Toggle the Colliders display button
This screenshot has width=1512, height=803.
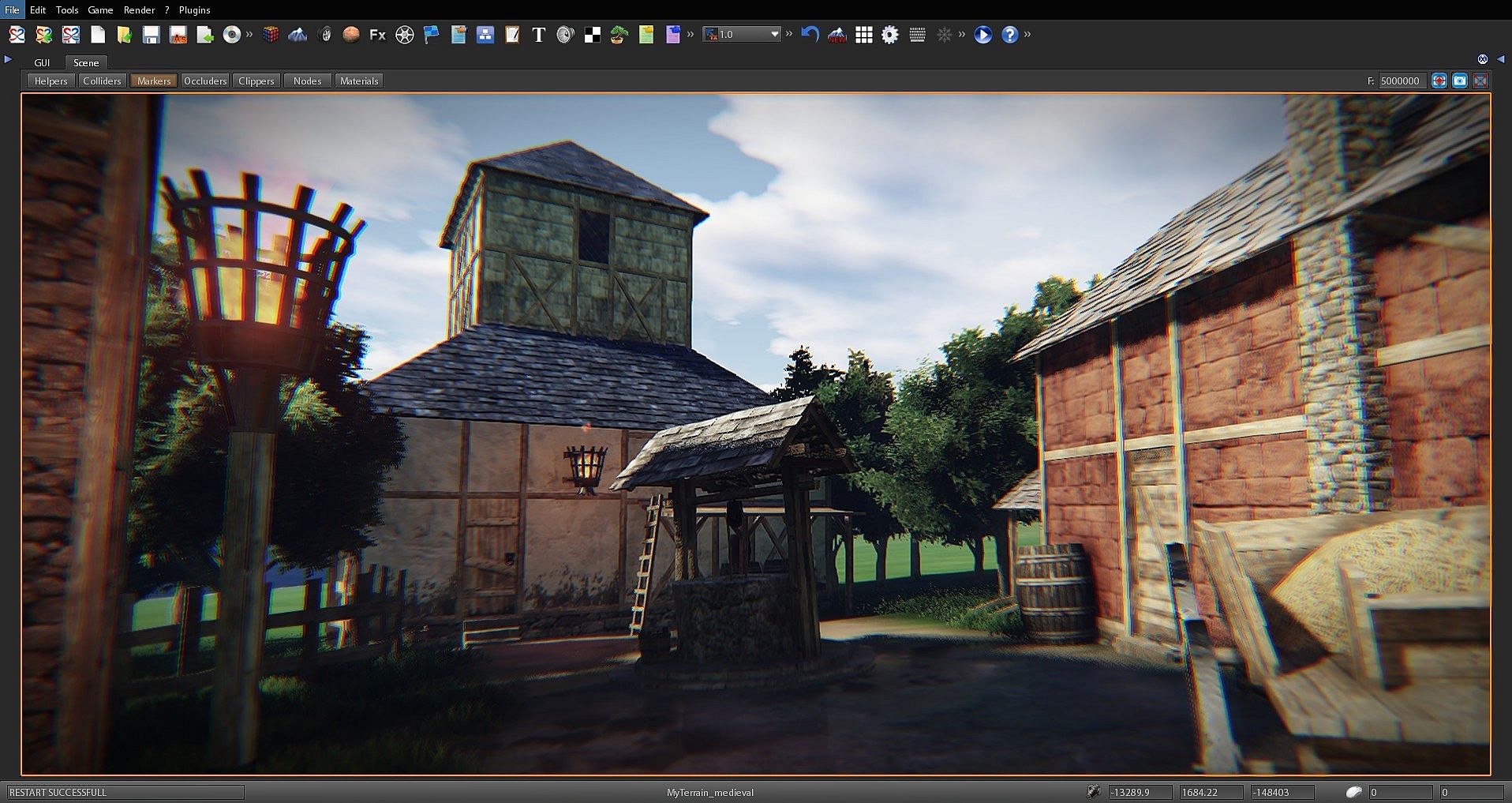click(102, 81)
